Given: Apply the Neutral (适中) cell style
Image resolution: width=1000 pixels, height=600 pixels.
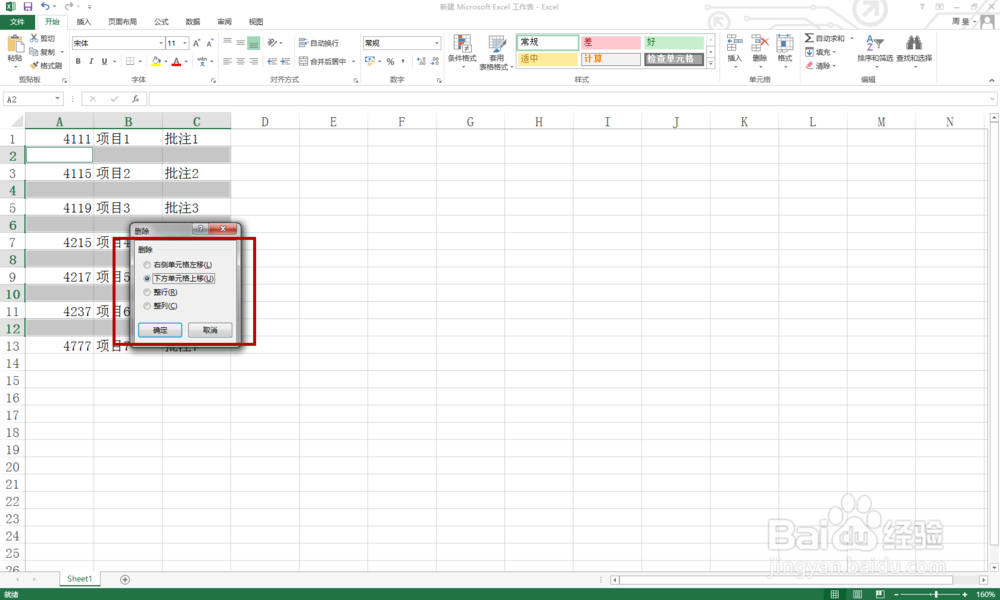Looking at the screenshot, I should click(547, 59).
